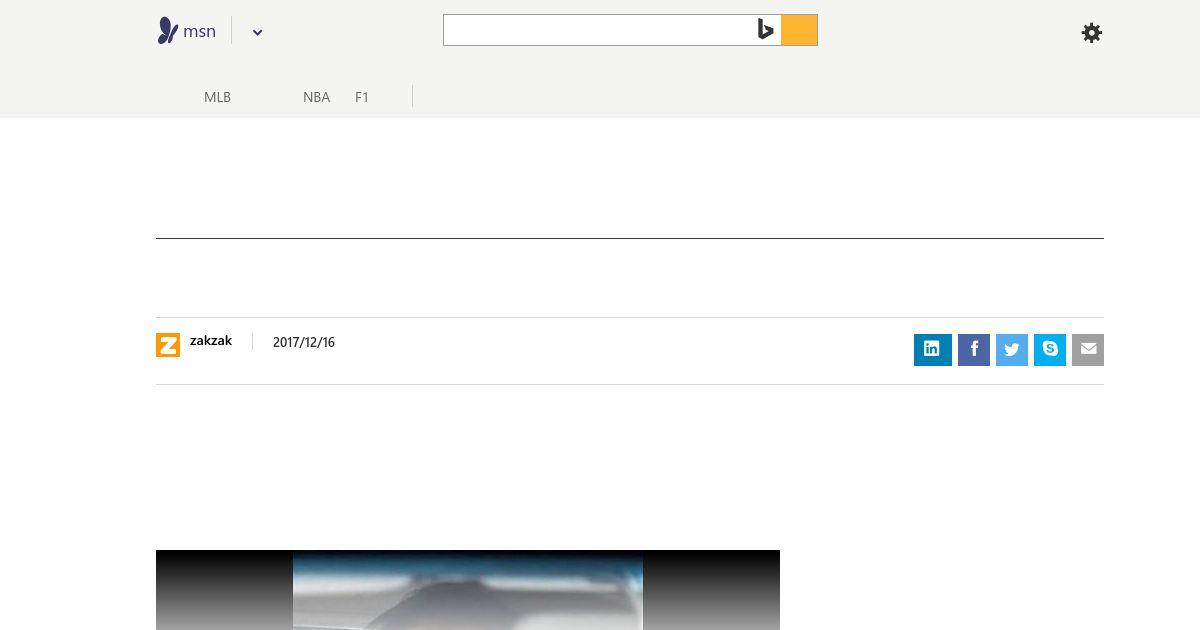Image resolution: width=1200 pixels, height=630 pixels.
Task: Select the article date 2017/12/16
Action: click(304, 342)
